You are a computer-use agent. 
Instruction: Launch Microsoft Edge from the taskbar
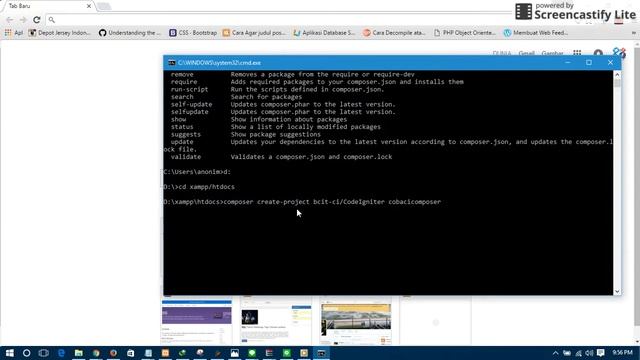61,353
